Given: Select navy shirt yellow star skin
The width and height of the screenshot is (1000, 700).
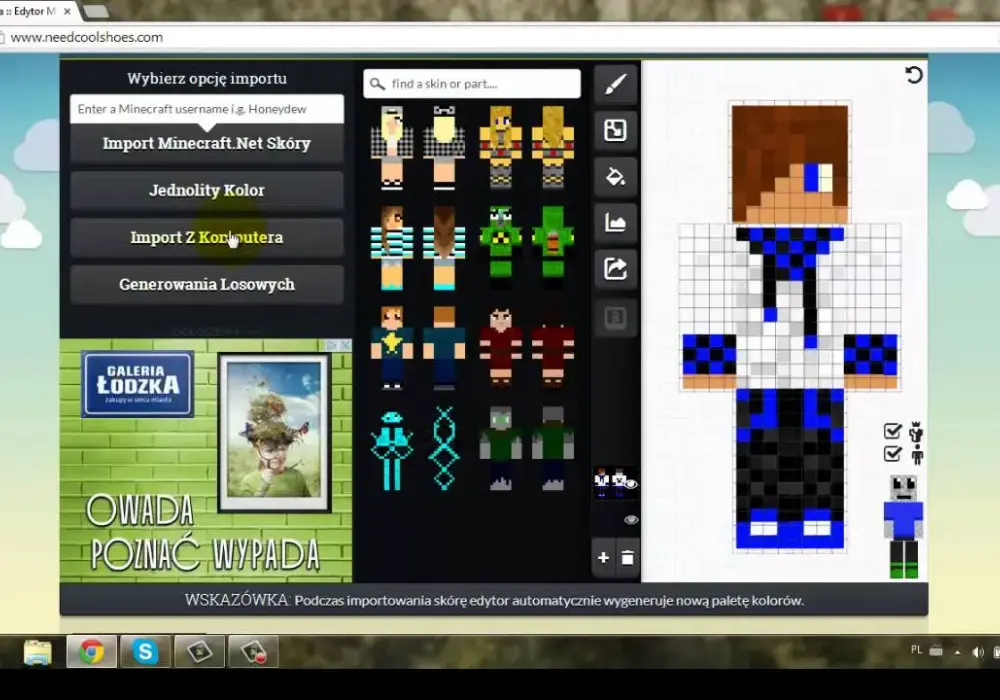Looking at the screenshot, I should click(392, 347).
